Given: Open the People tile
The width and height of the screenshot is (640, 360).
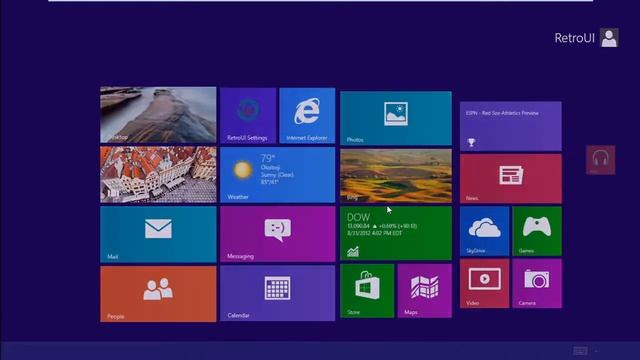Looking at the screenshot, I should coord(158,294).
